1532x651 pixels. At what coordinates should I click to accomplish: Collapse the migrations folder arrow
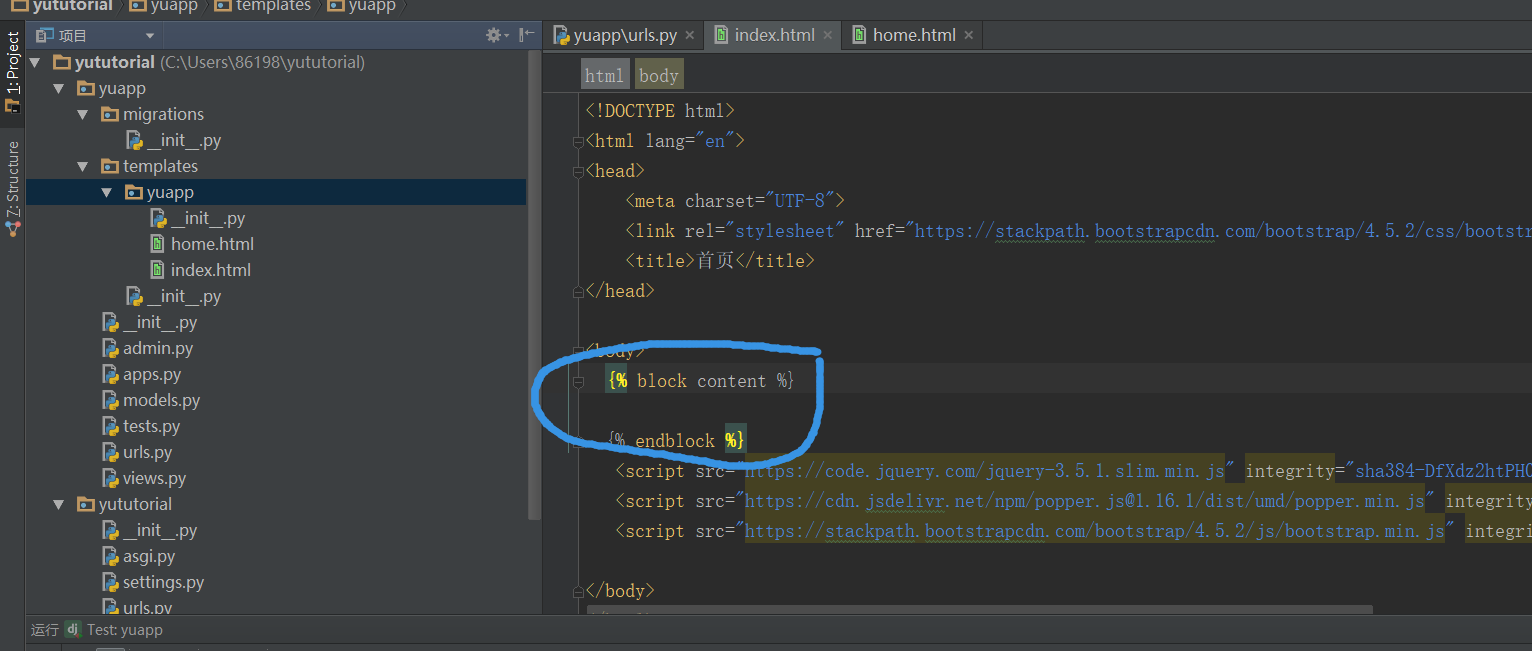click(83, 114)
